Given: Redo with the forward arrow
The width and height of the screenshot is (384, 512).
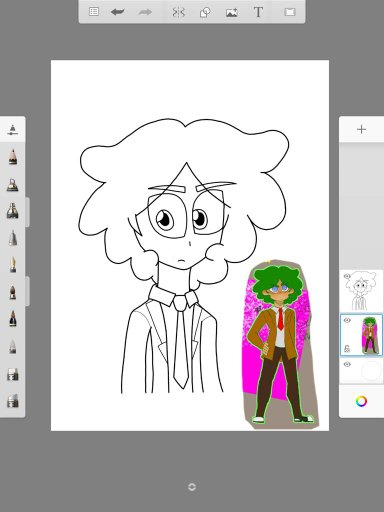Looking at the screenshot, I should [145, 12].
